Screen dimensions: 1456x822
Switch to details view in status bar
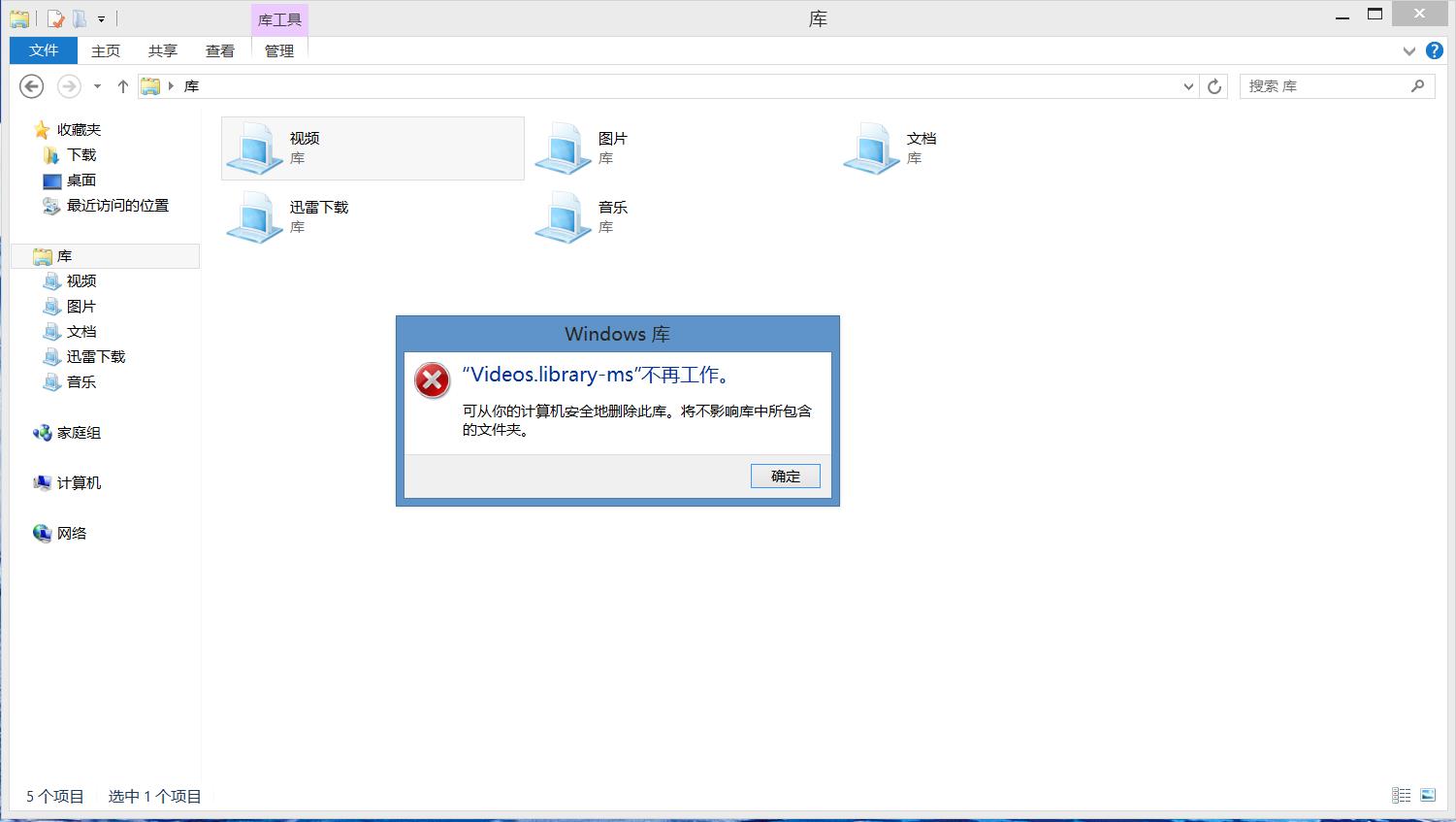[1401, 795]
